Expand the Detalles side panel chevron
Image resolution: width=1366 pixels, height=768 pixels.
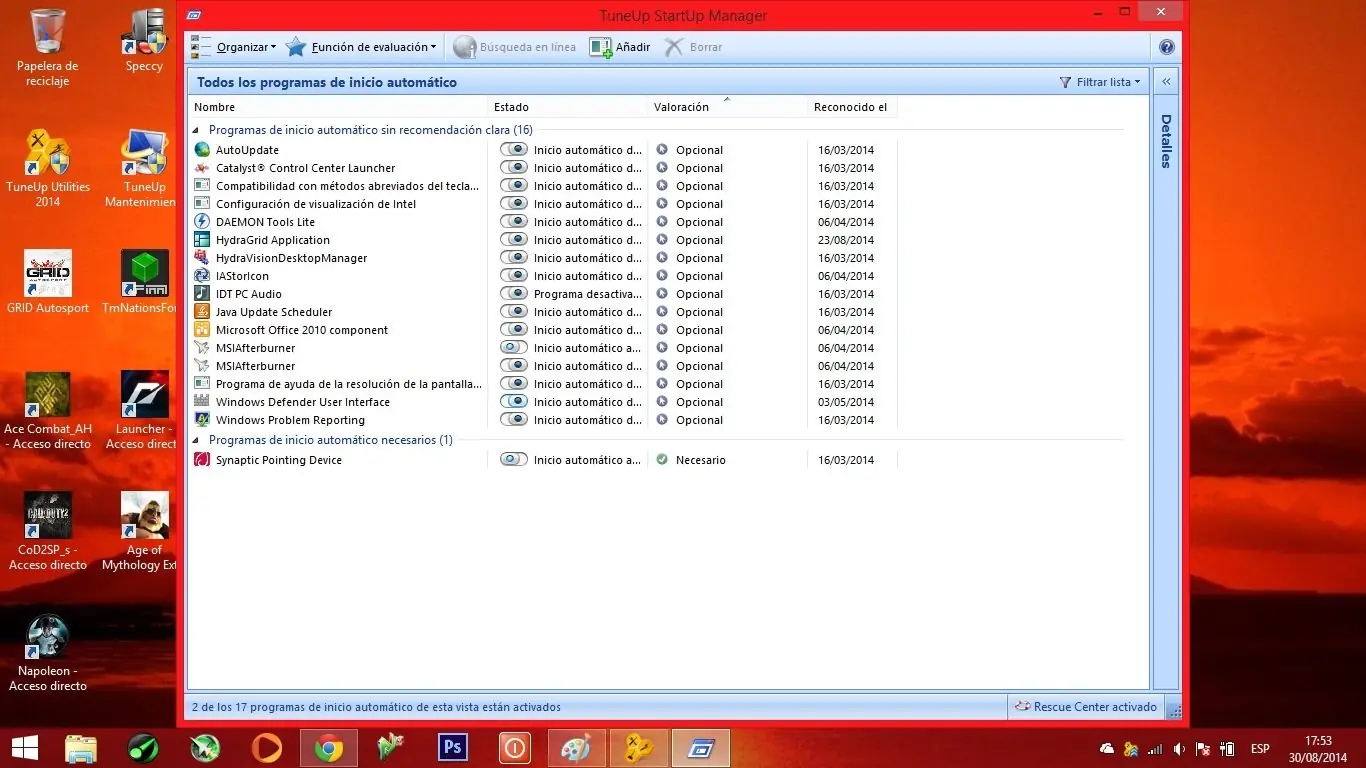[1166, 82]
